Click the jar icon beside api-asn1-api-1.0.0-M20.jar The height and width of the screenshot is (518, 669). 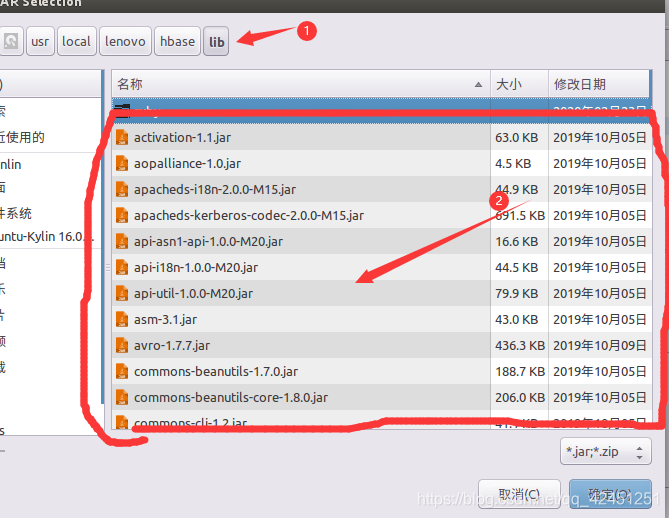pos(122,242)
